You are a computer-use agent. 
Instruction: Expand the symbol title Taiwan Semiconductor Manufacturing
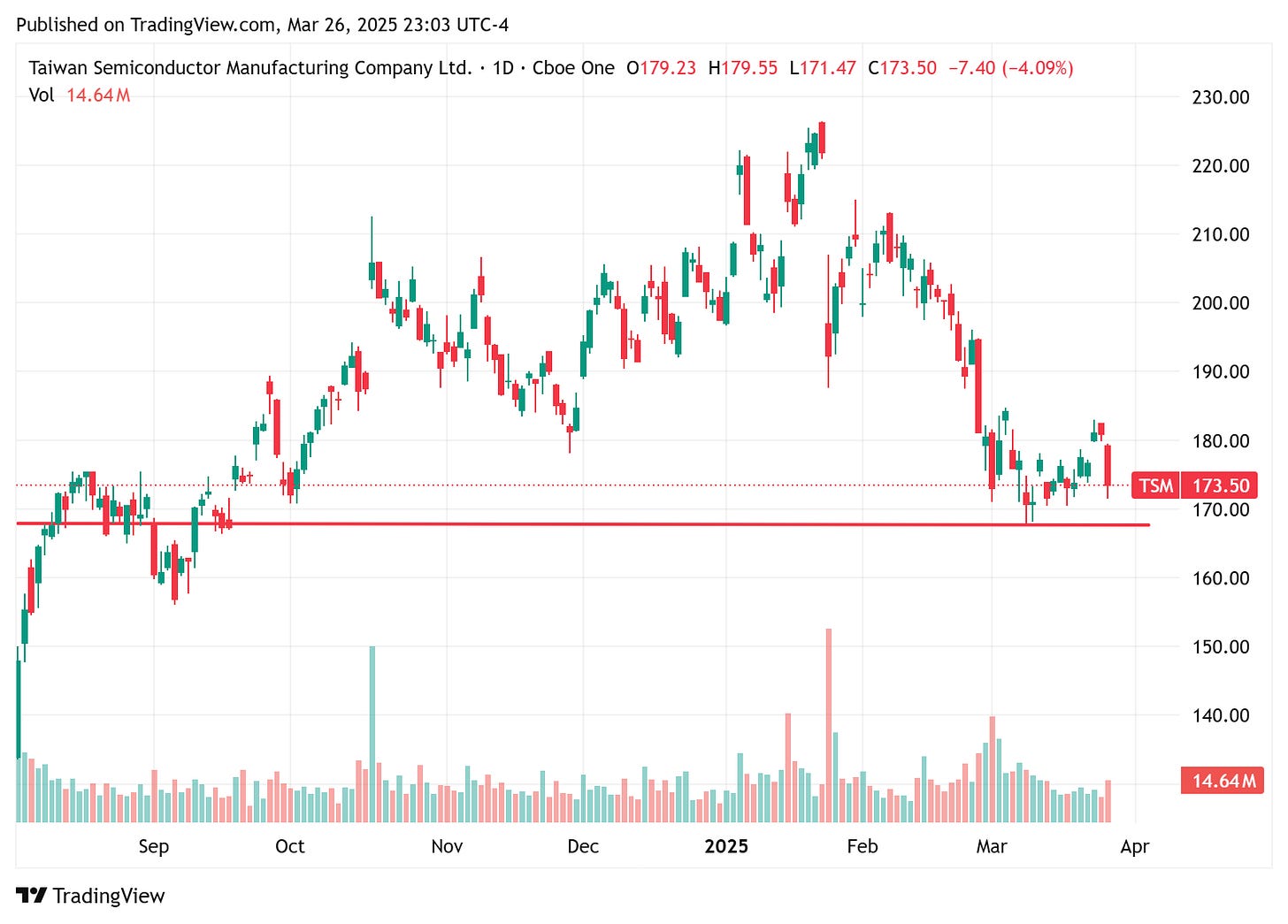coord(250,67)
